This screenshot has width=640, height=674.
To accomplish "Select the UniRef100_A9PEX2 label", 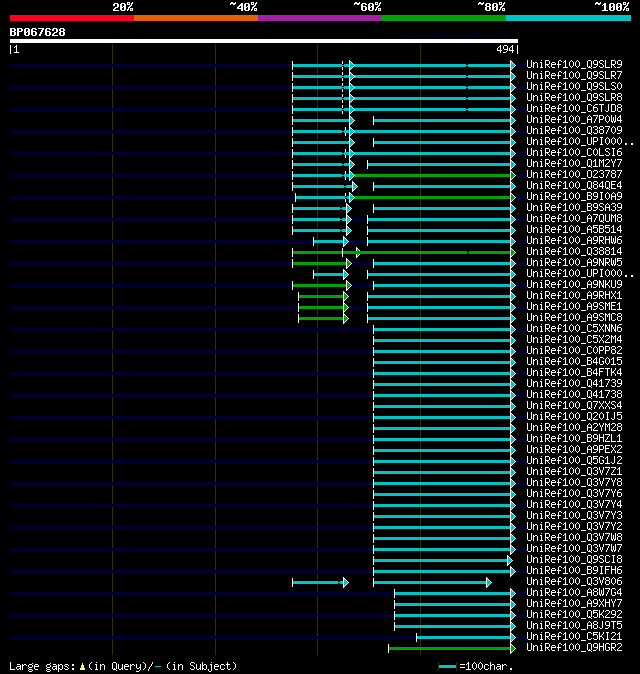I will point(574,450).
